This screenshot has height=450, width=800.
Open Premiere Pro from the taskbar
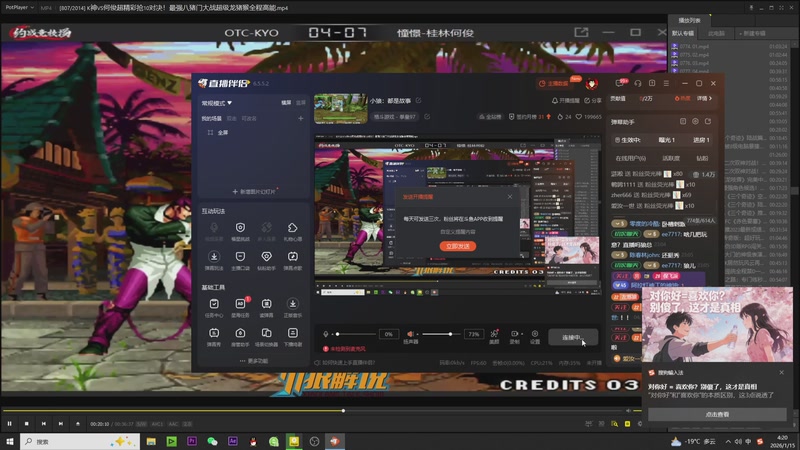(x=192, y=441)
